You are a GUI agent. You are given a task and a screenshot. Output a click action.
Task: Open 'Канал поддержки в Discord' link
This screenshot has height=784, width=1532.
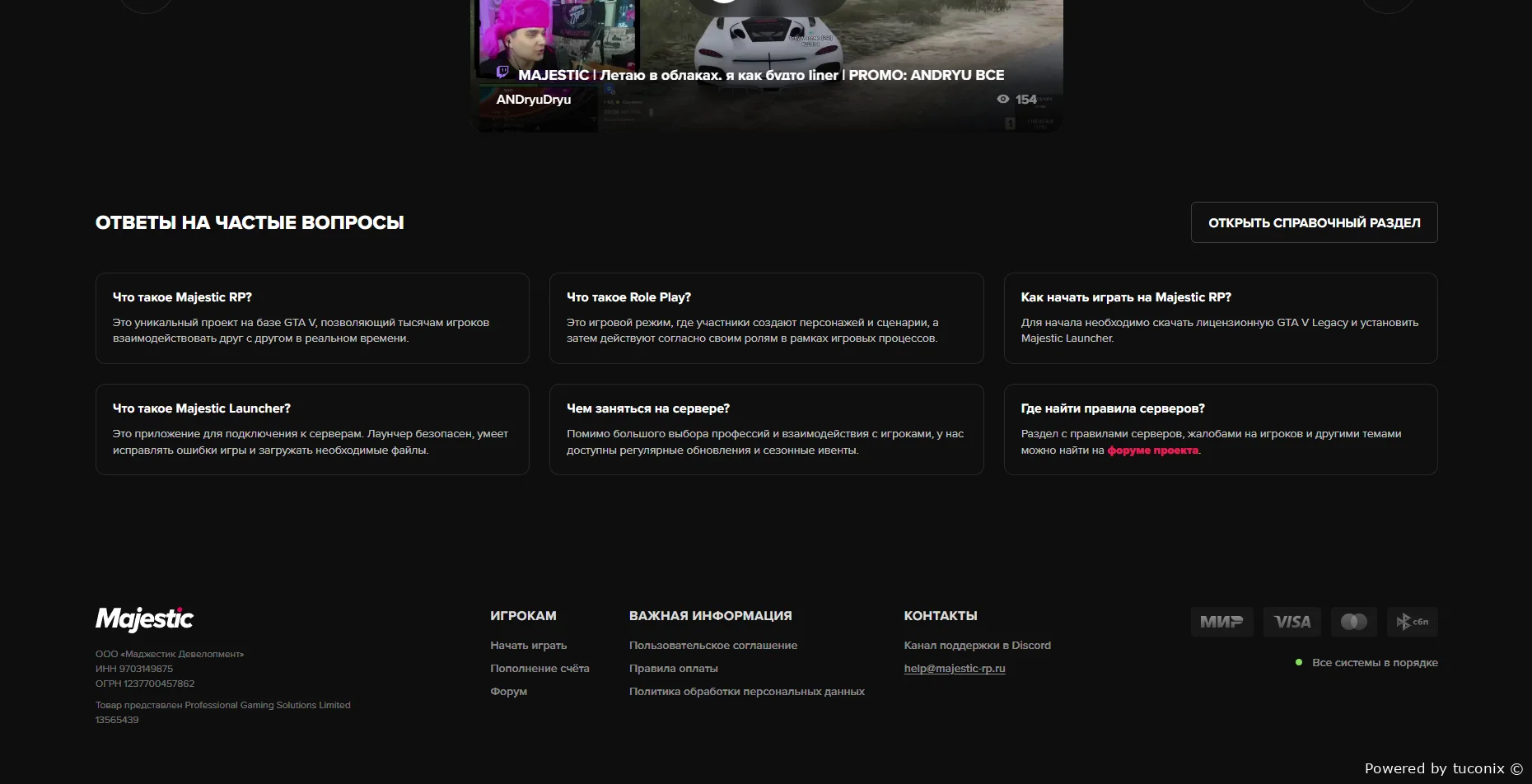(977, 646)
